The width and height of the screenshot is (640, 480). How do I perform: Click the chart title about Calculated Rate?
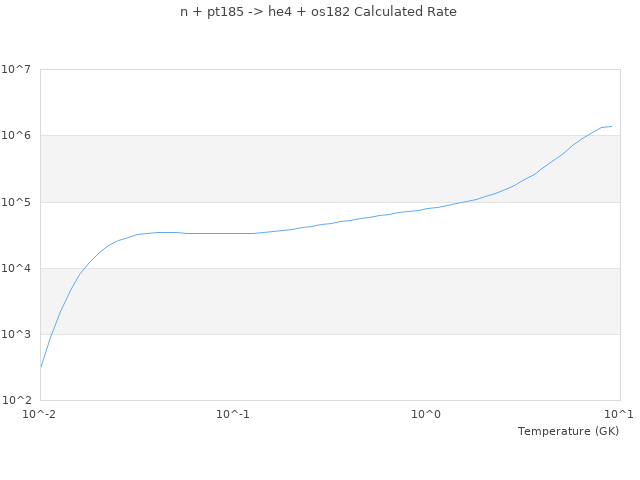[318, 12]
